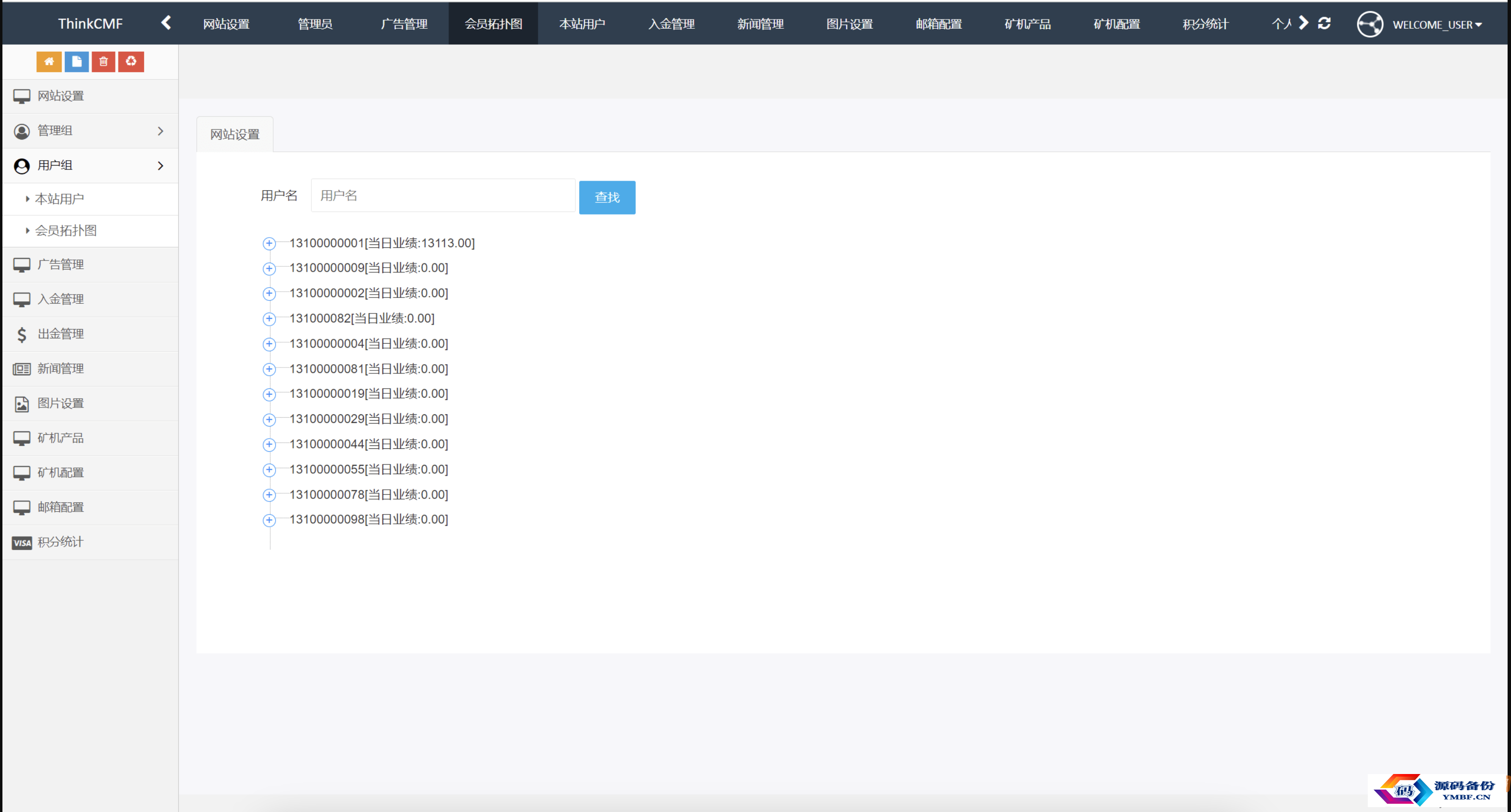Click the red trash icon button

103,61
